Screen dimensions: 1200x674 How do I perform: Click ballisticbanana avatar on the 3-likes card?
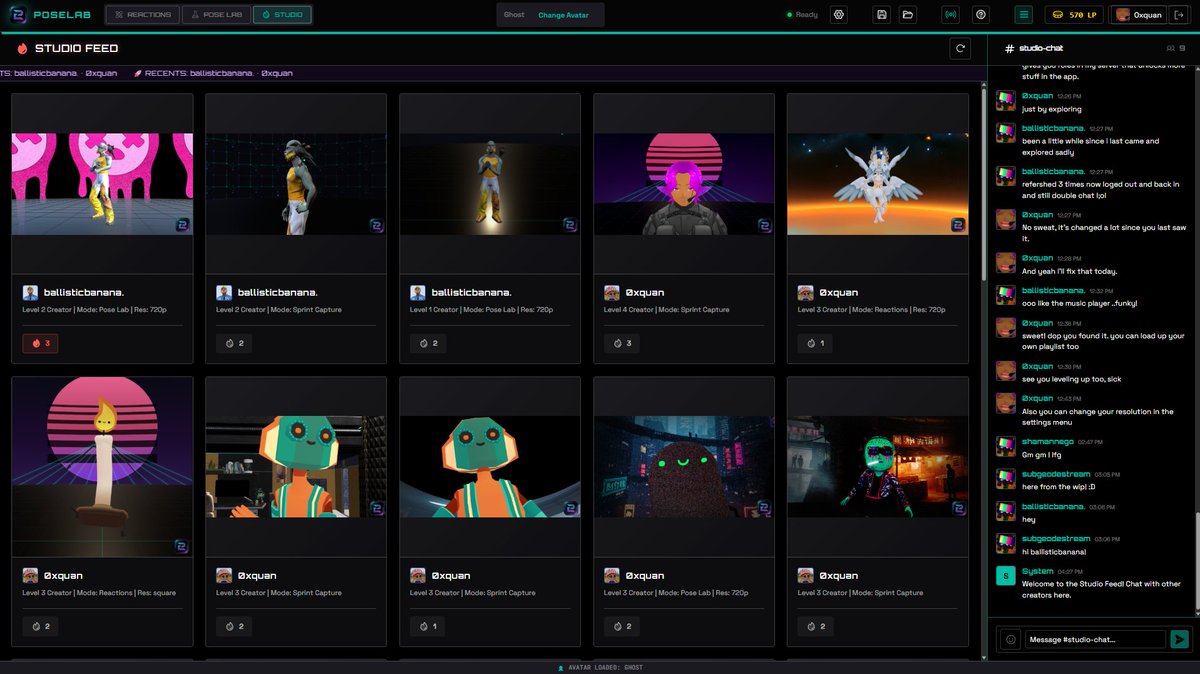coord(30,293)
